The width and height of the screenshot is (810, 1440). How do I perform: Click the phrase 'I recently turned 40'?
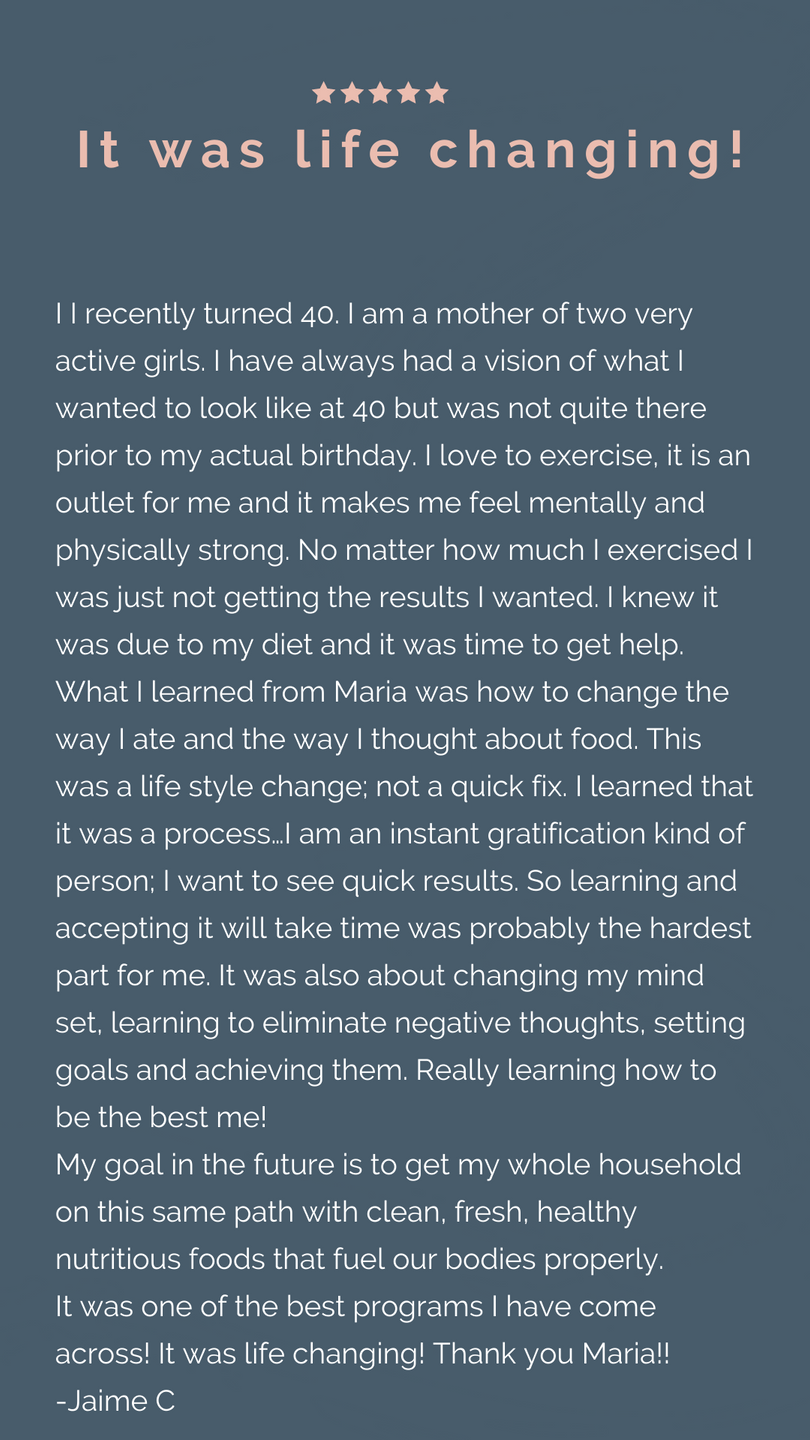click(204, 314)
